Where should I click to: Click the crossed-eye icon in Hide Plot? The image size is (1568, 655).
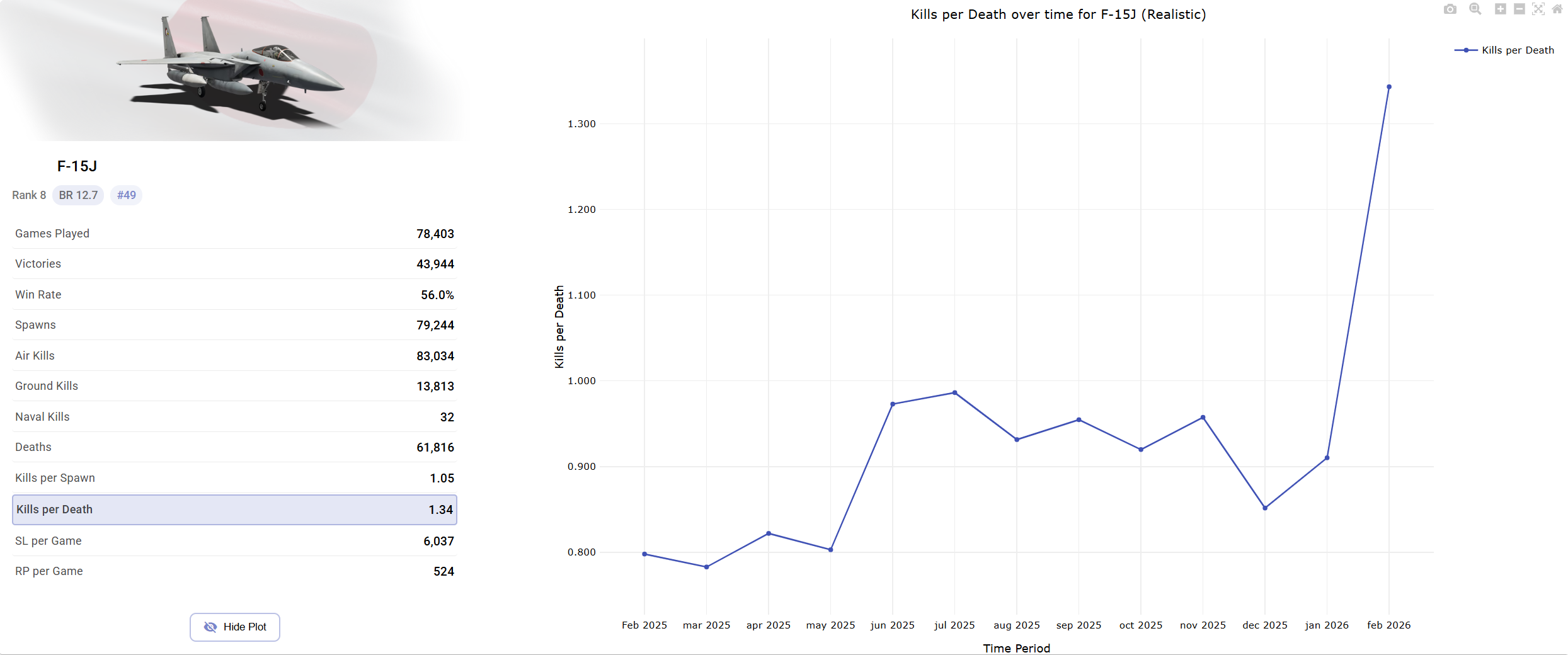pyautogui.click(x=210, y=627)
